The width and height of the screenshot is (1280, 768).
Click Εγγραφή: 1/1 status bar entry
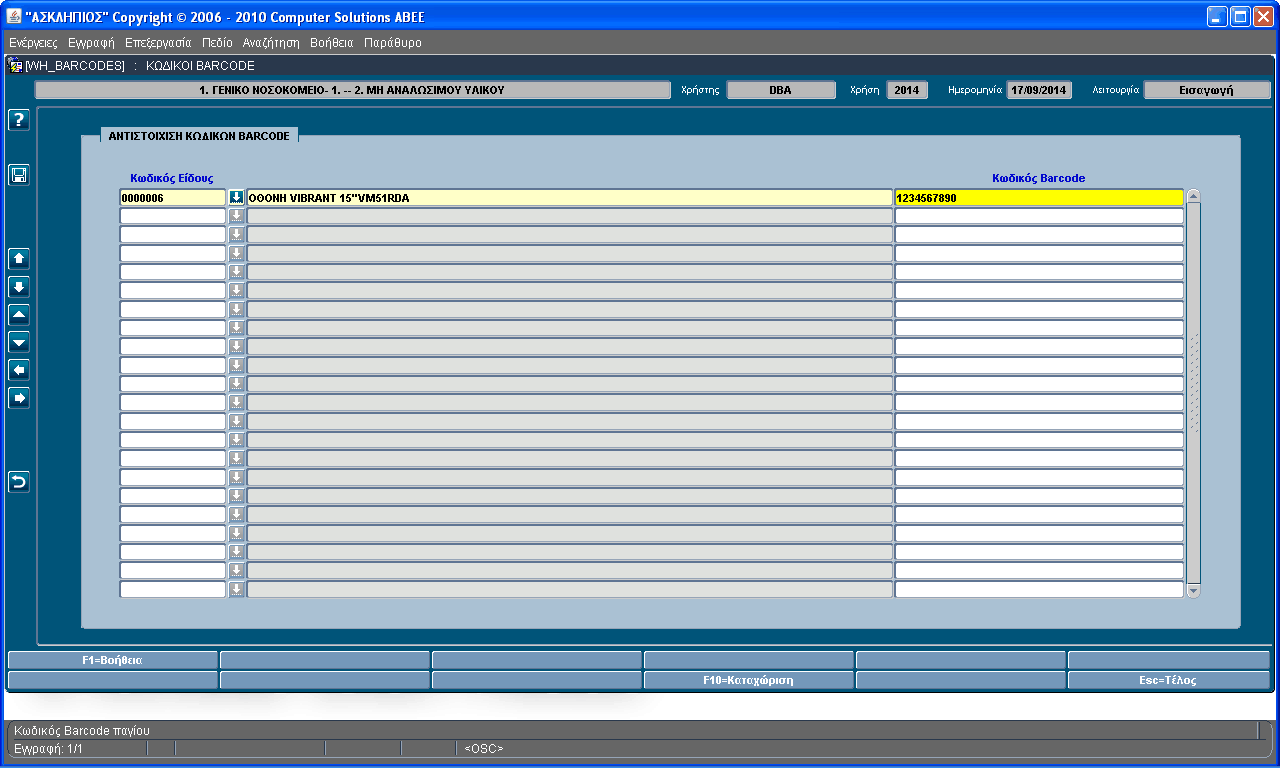pos(47,748)
